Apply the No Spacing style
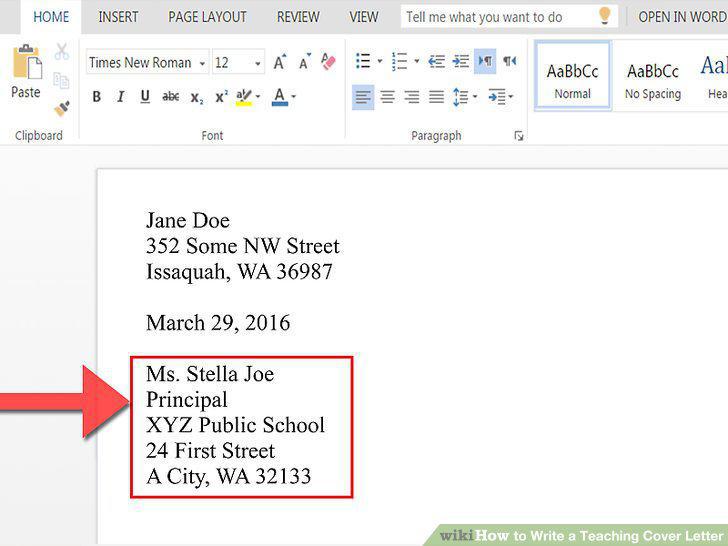The height and width of the screenshot is (546, 728). 653,77
